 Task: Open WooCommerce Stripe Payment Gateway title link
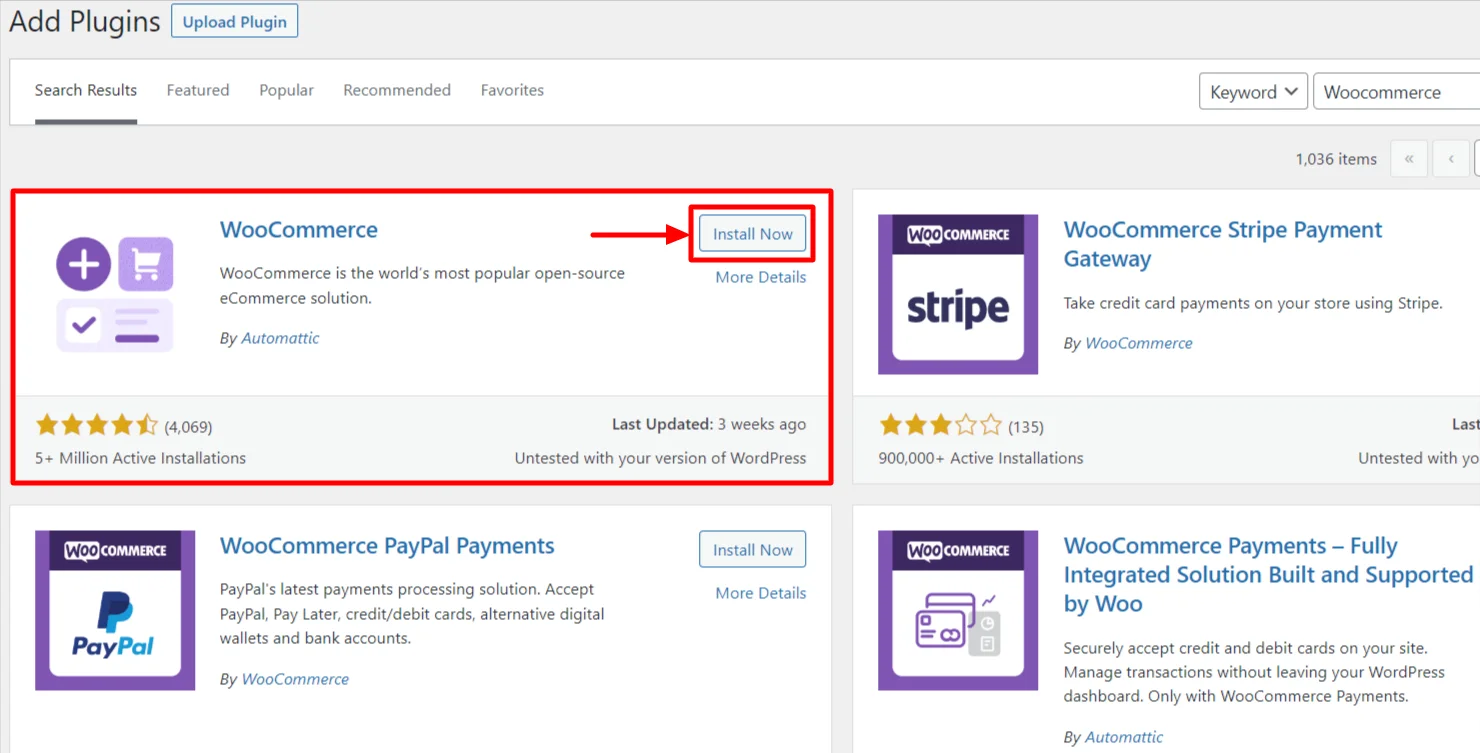click(x=1222, y=244)
